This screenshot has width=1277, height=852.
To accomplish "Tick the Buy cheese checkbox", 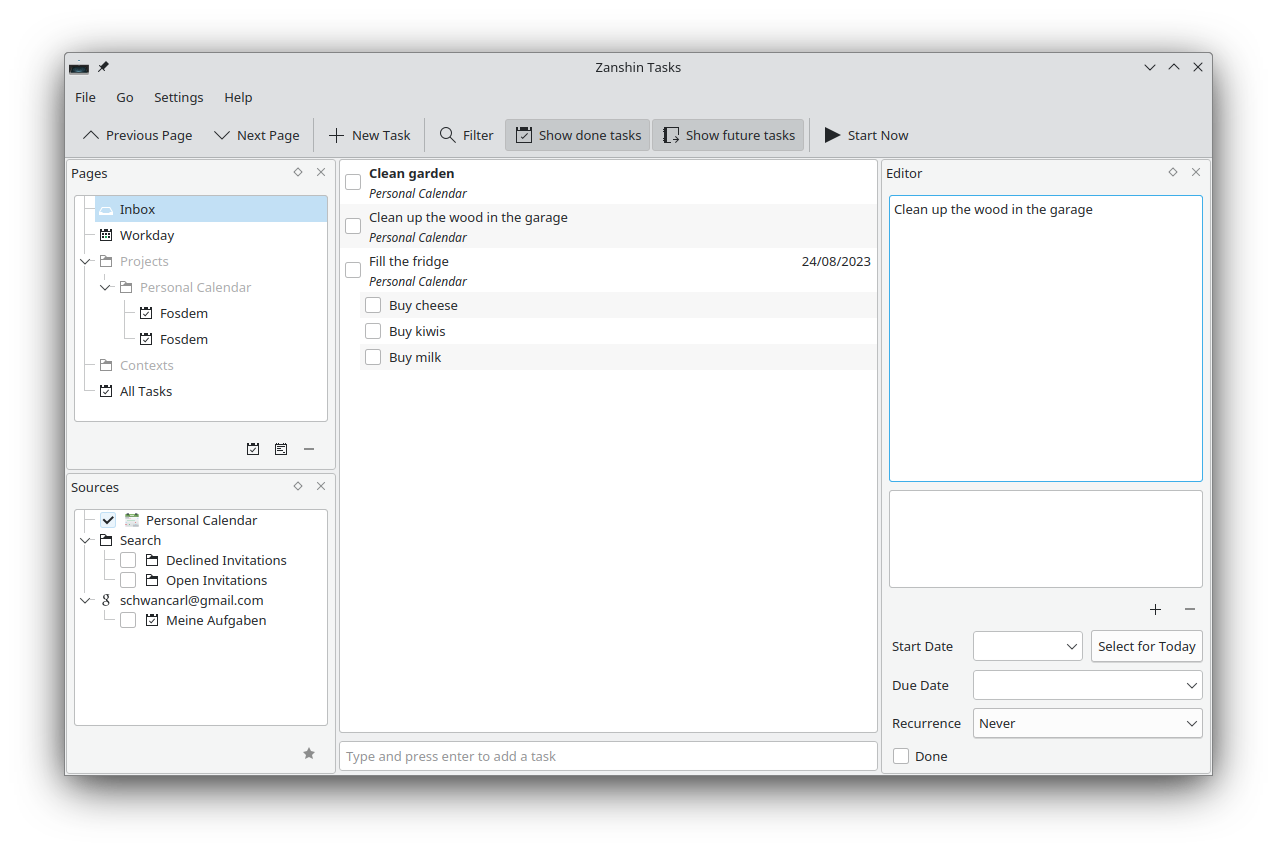I will (373, 305).
